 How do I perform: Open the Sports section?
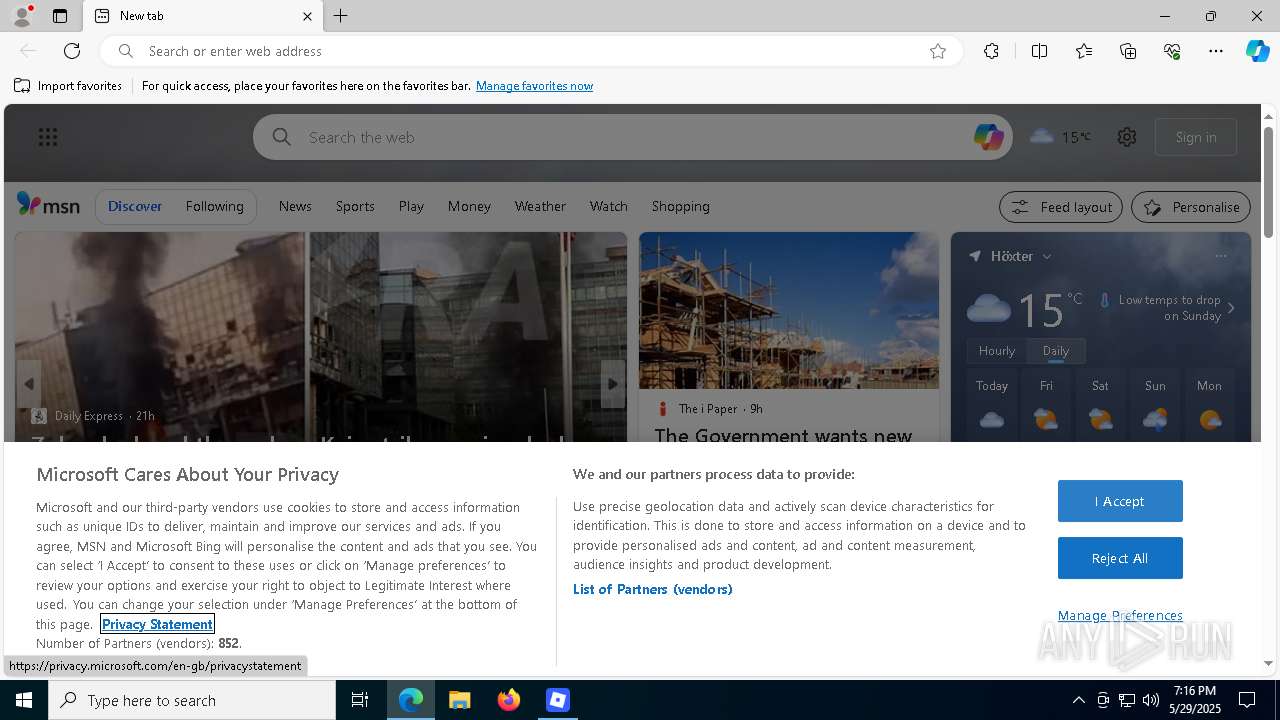(355, 206)
